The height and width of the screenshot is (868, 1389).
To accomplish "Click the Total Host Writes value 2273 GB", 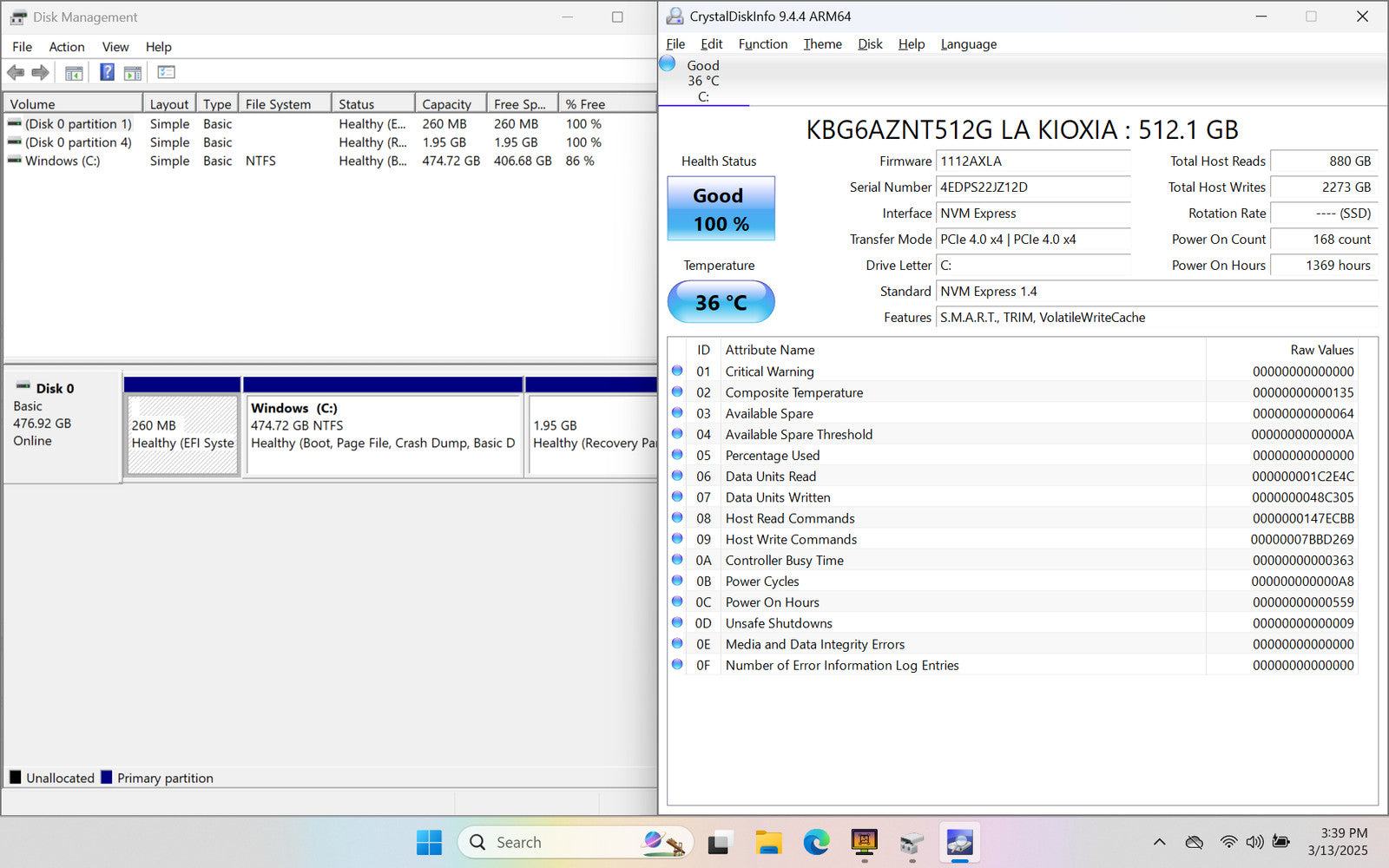I will (1324, 187).
